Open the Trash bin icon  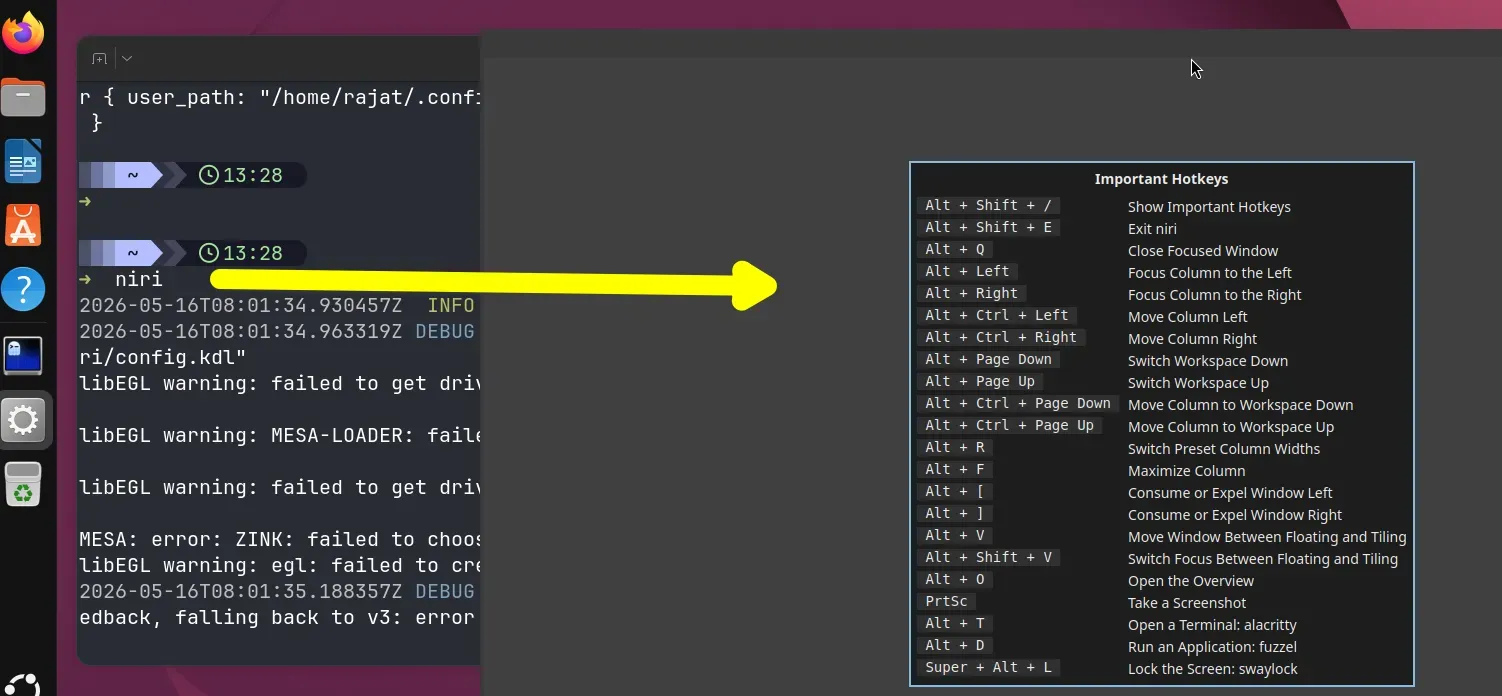[x=23, y=483]
